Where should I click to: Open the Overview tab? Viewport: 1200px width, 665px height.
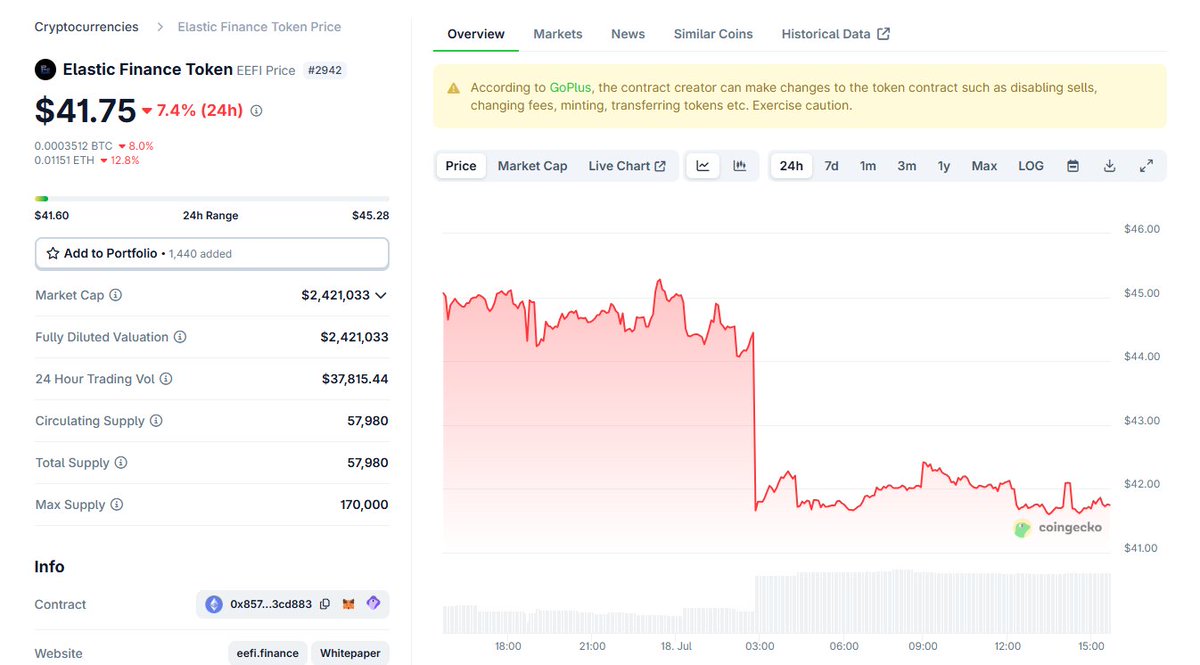476,34
